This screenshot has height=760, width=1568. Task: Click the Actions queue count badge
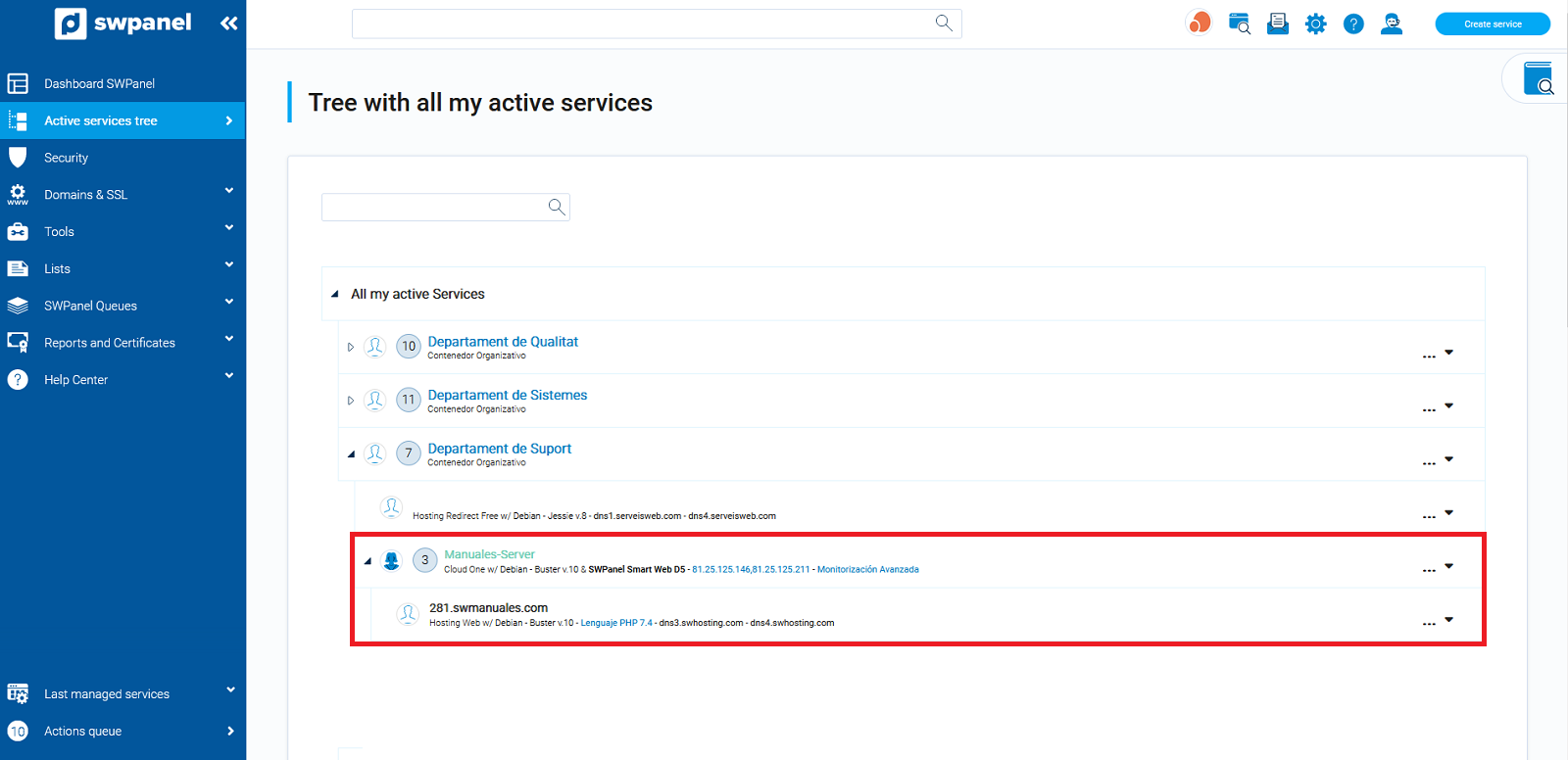tap(18, 731)
